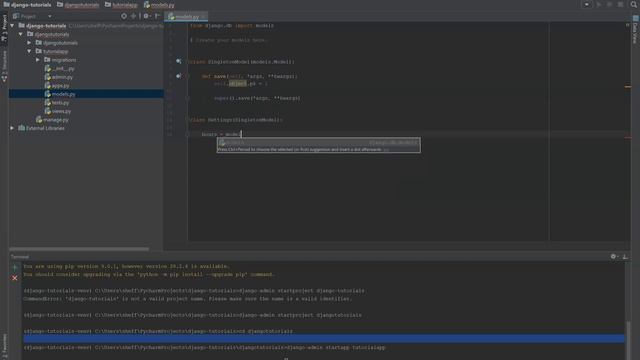640x360 pixels.
Task: Open the Structure tool window side tab
Action: (4, 66)
